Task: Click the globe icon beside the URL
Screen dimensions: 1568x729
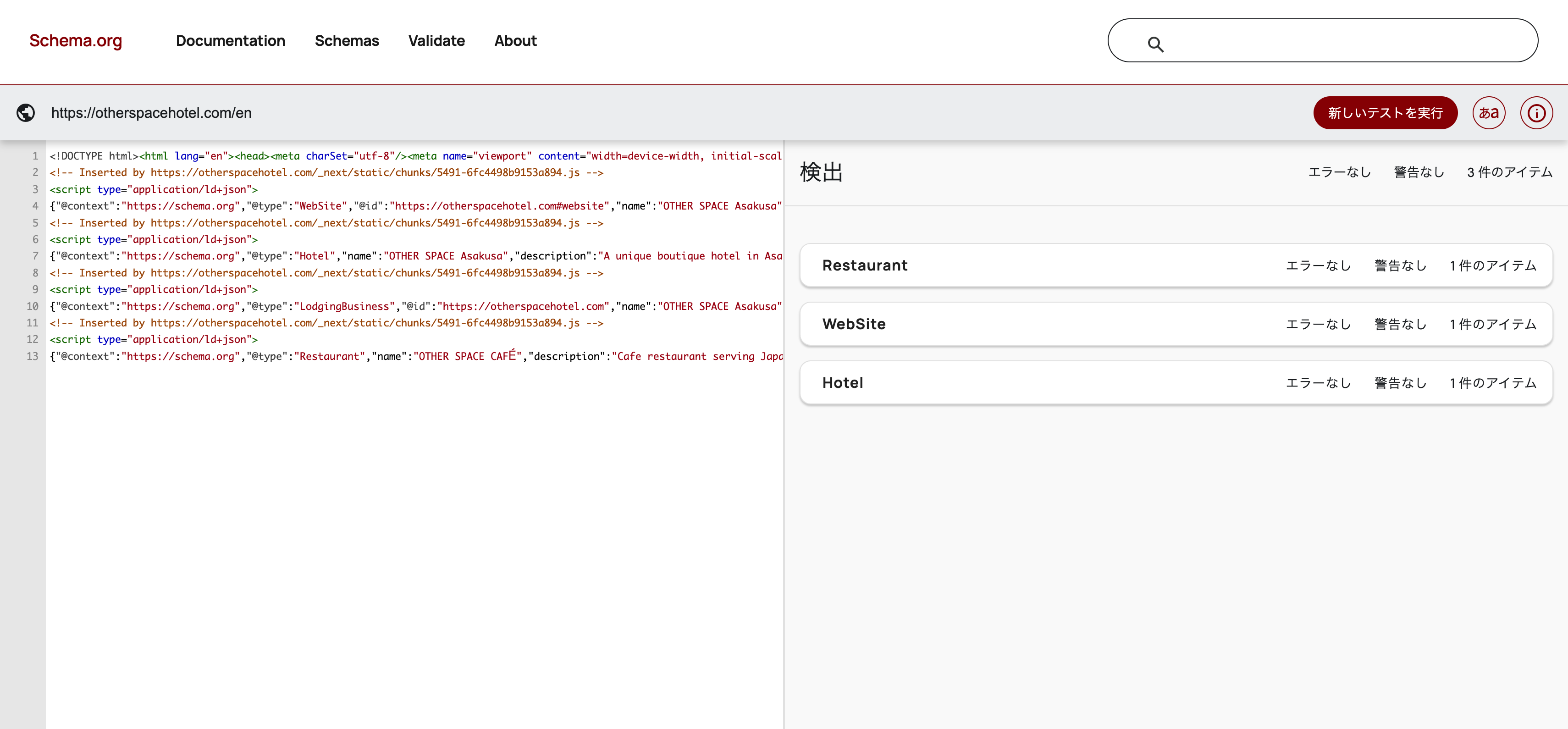Action: 26,113
